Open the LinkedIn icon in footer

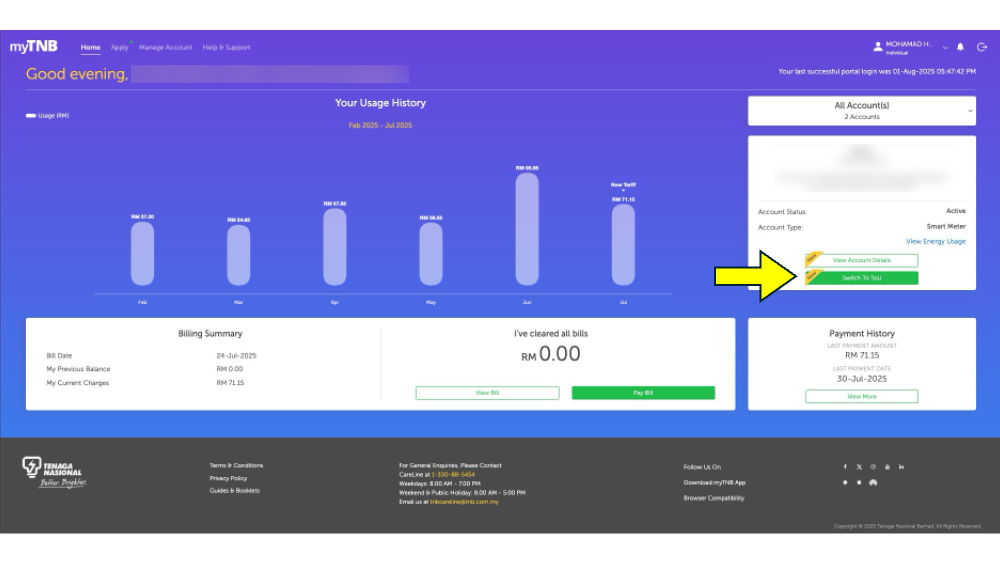coord(901,467)
